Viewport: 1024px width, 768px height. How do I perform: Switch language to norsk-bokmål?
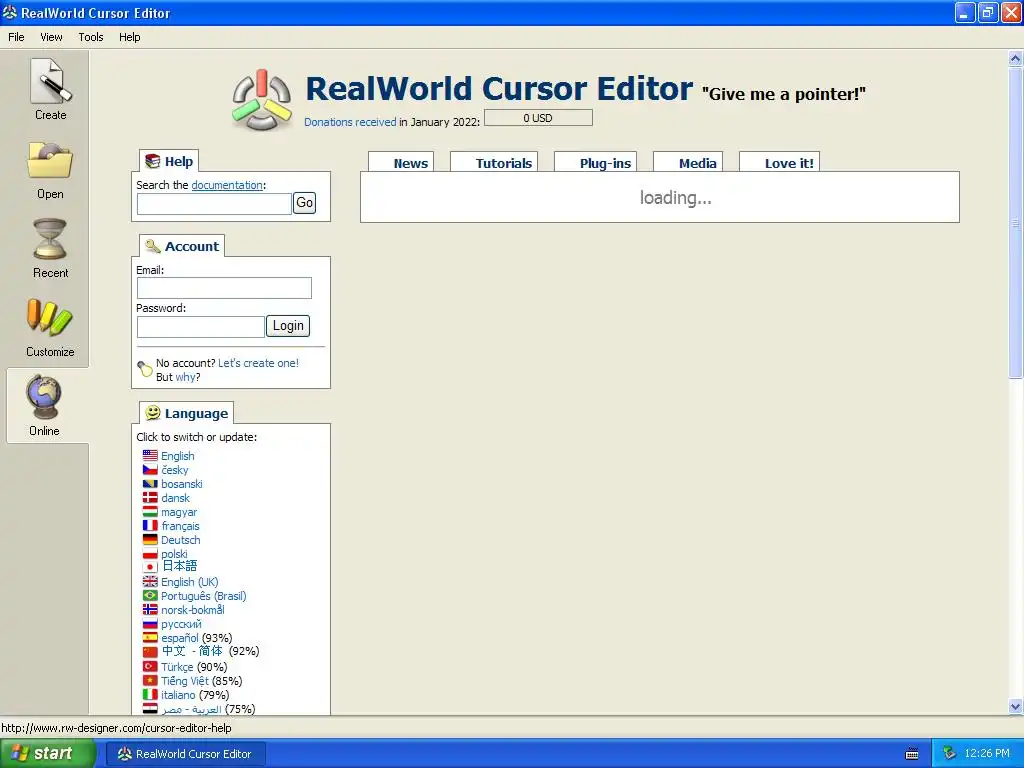(193, 609)
